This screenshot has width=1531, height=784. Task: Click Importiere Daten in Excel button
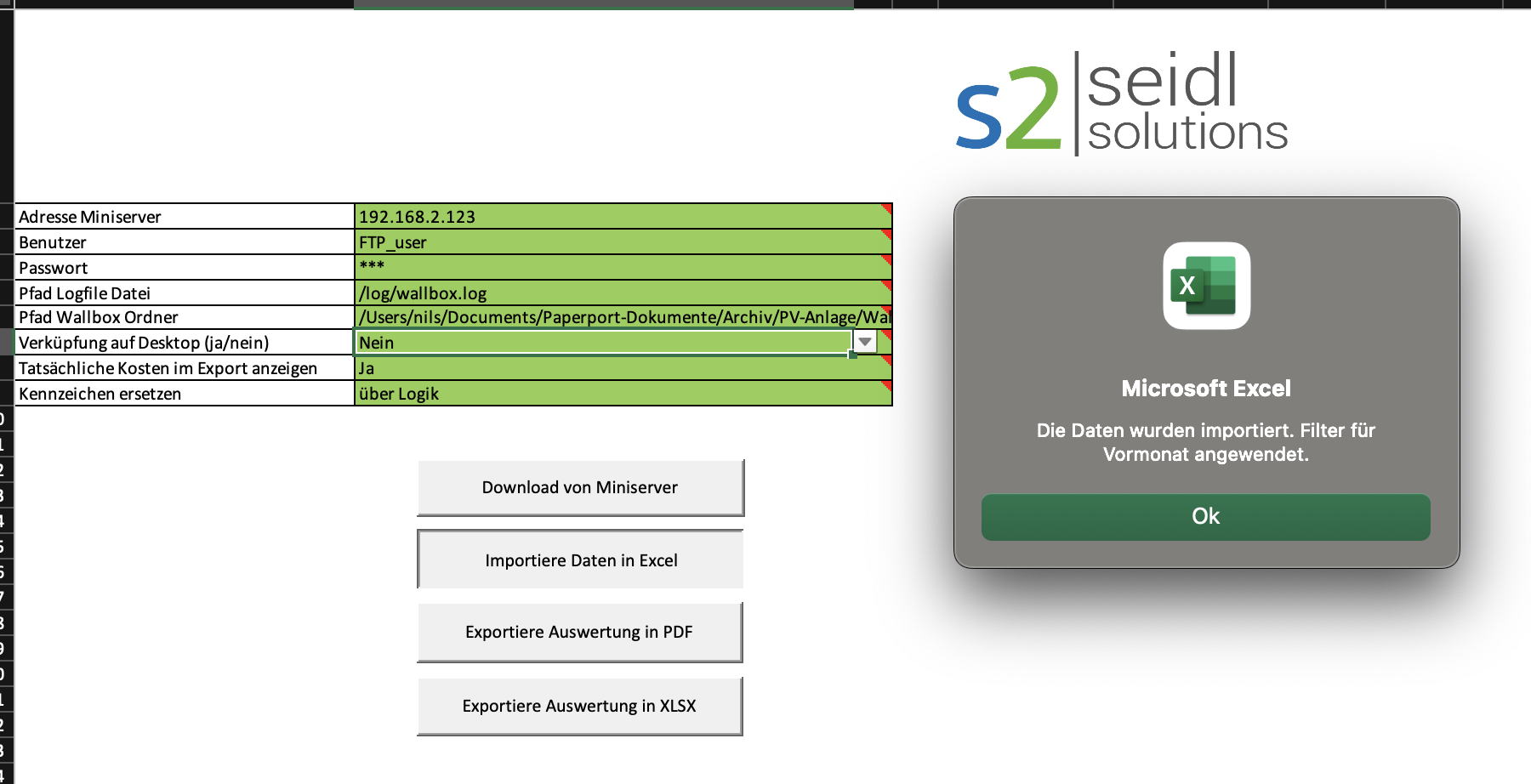tap(580, 560)
